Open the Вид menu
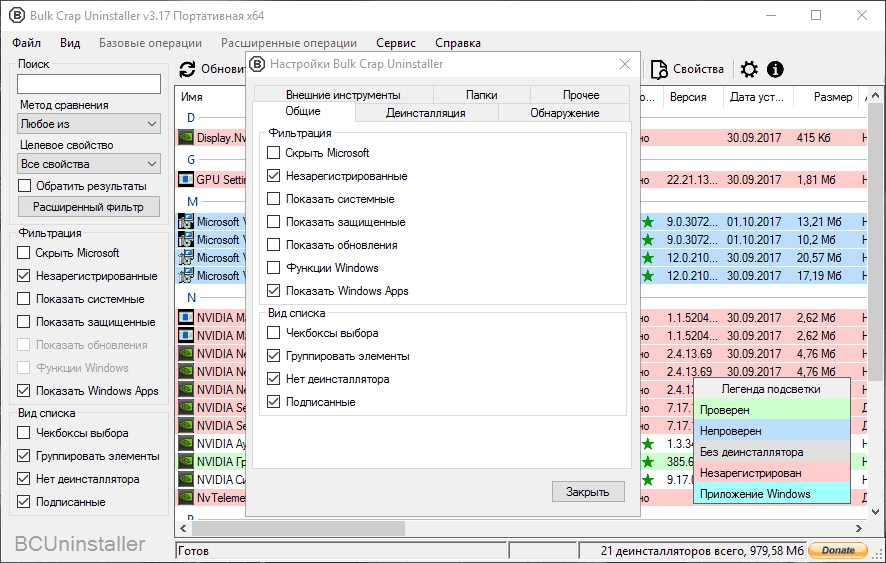Image resolution: width=886 pixels, height=563 pixels. tap(70, 43)
